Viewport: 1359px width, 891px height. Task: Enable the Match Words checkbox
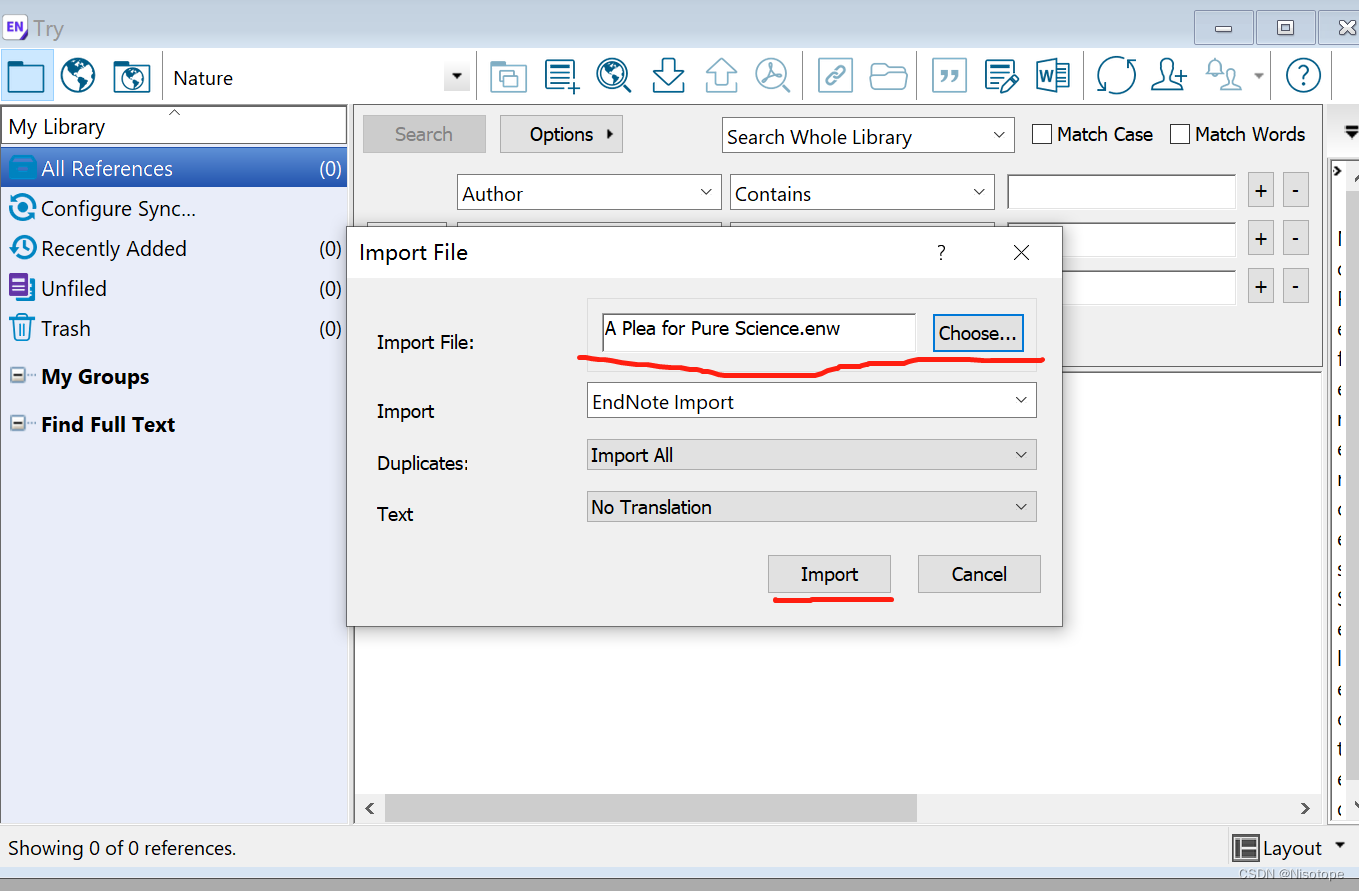(x=1180, y=134)
